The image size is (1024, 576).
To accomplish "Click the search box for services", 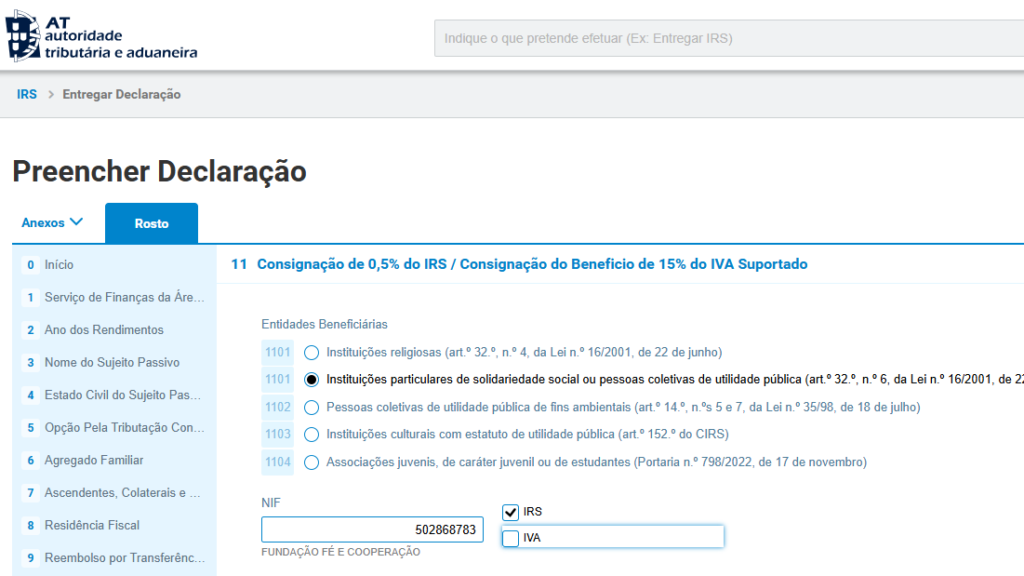I will (x=728, y=39).
